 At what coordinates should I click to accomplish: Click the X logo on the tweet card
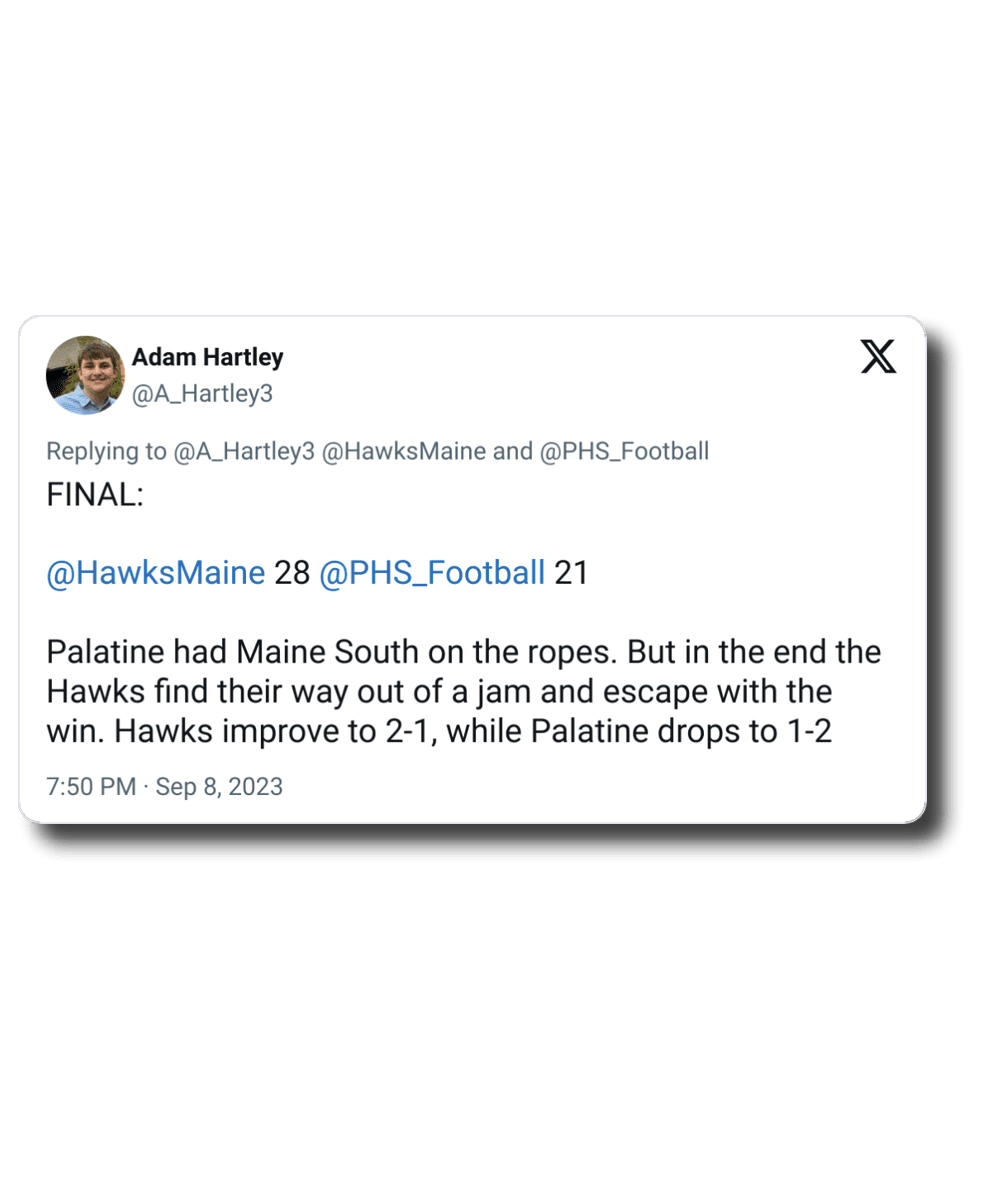coord(878,357)
